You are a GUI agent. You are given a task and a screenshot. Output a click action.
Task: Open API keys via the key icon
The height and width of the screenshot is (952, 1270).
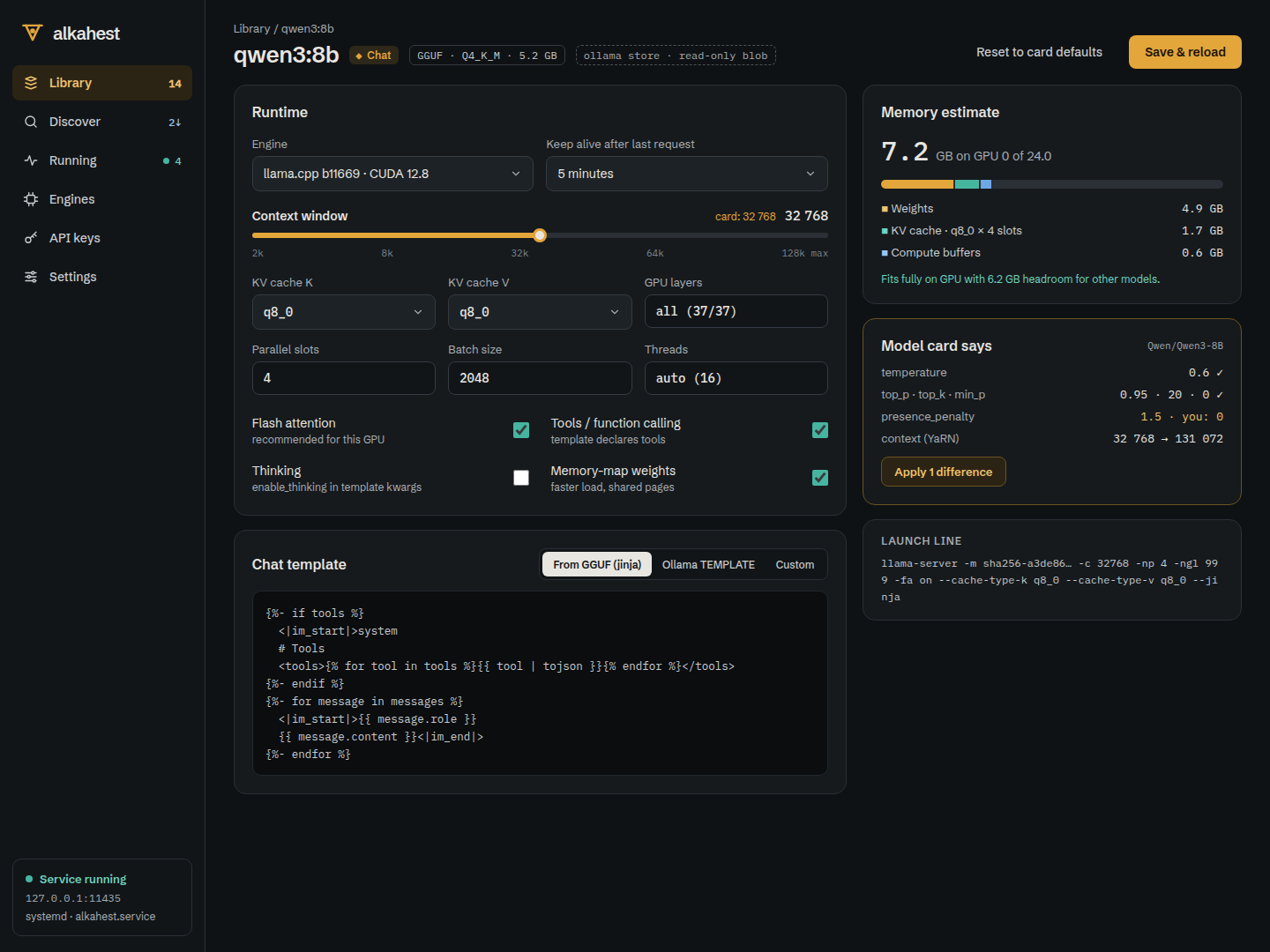click(x=31, y=238)
